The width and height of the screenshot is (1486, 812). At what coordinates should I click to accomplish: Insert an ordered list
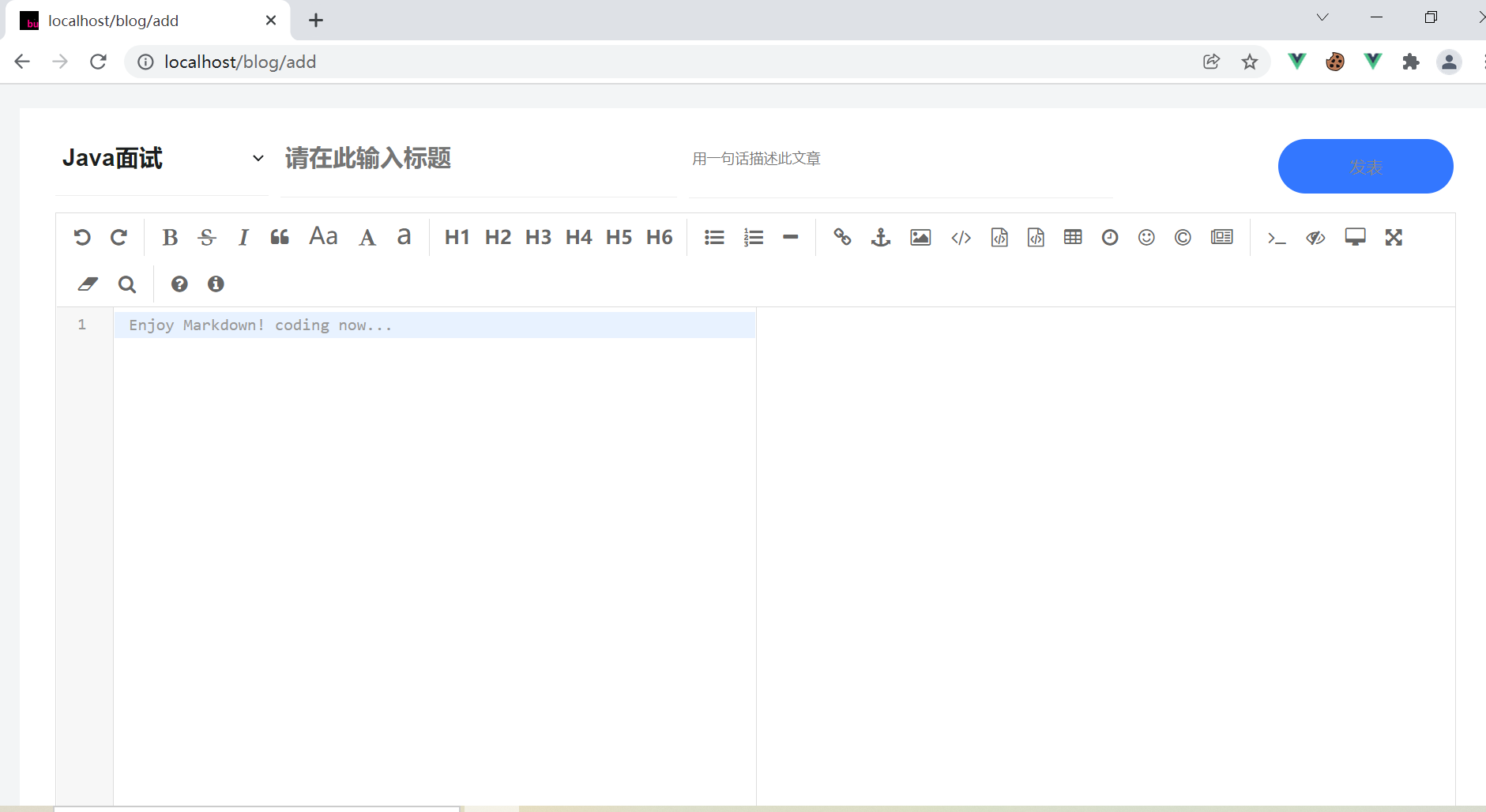point(753,237)
